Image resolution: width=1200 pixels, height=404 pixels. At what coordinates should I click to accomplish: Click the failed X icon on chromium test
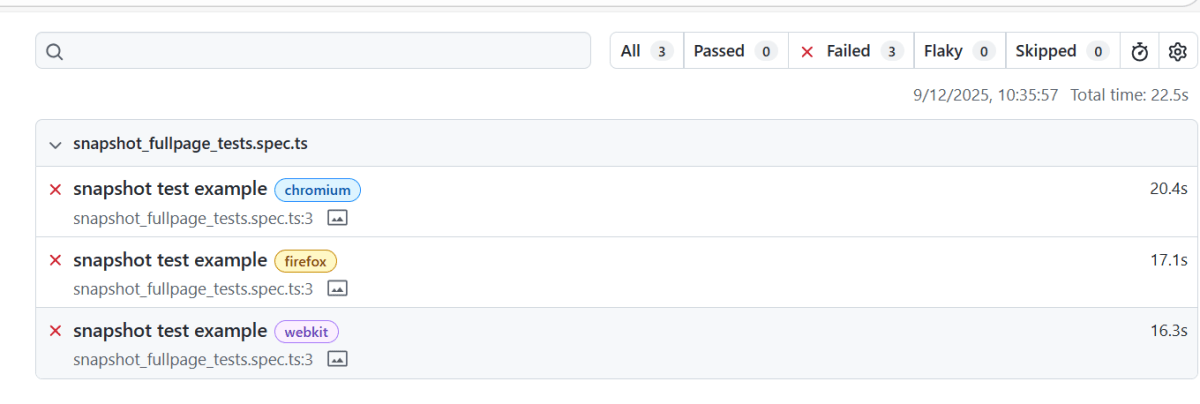click(x=56, y=189)
